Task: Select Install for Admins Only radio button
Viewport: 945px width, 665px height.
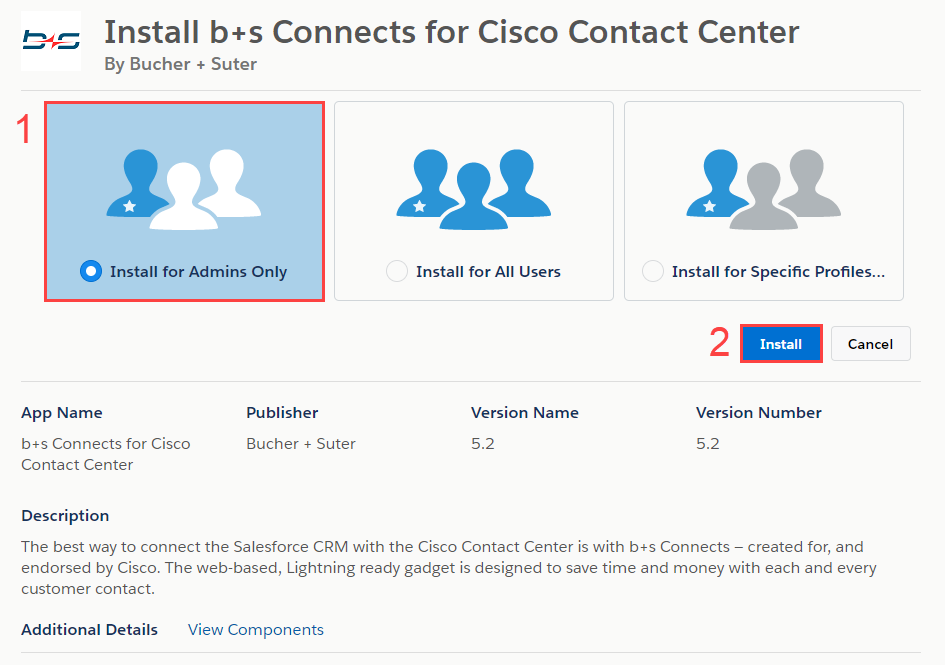Action: [91, 271]
